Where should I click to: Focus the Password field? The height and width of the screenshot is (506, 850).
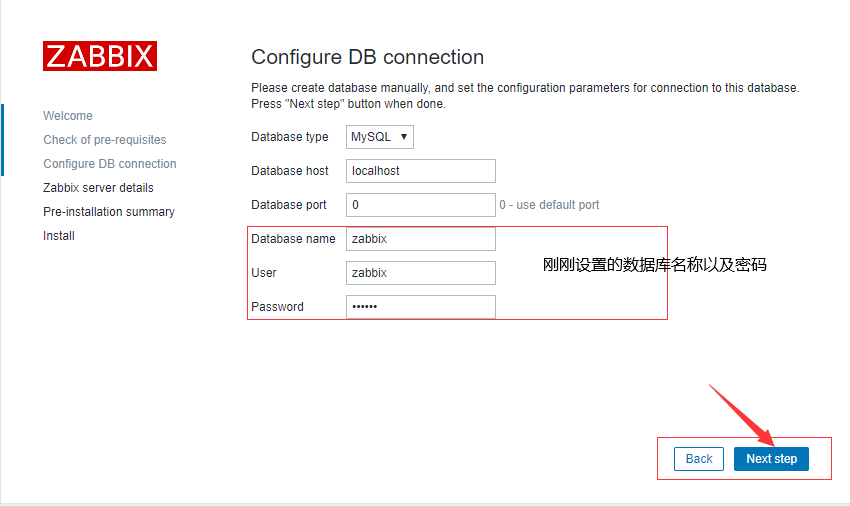click(x=421, y=307)
